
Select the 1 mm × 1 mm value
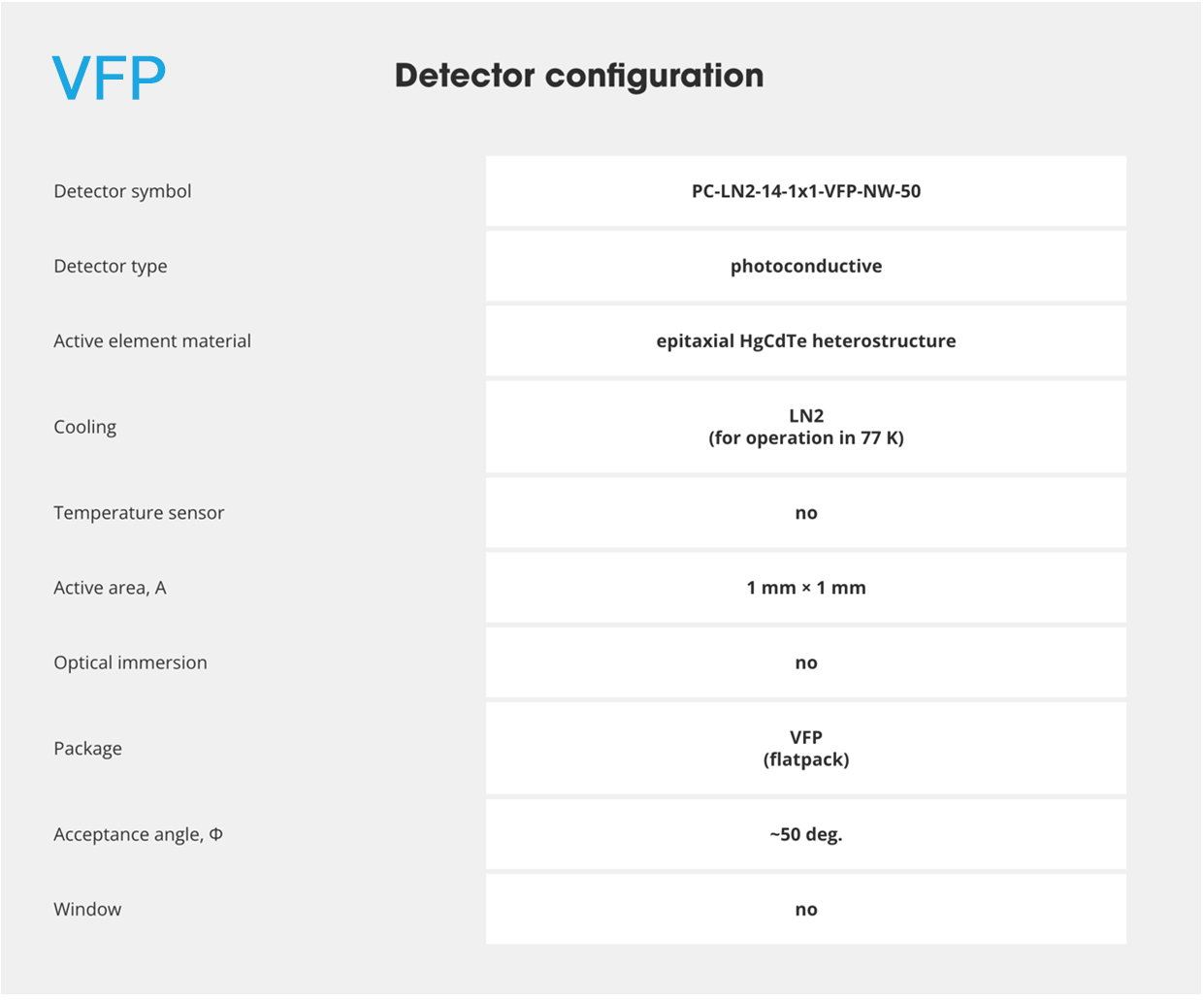coord(806,587)
